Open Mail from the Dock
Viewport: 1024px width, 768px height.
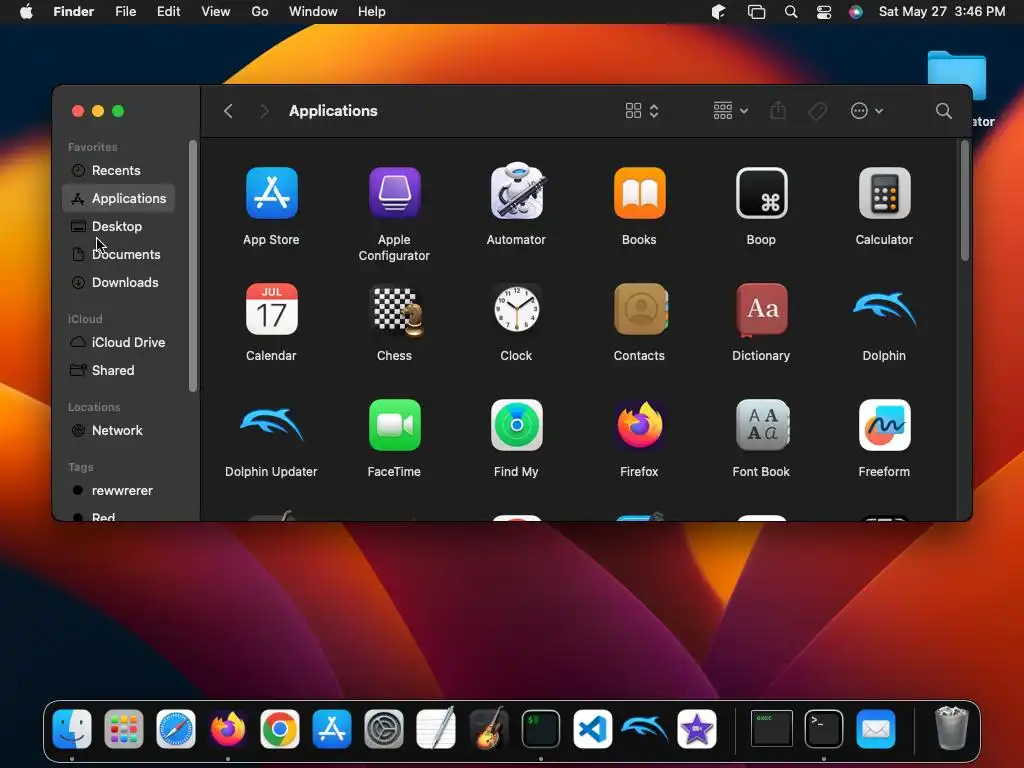click(876, 729)
